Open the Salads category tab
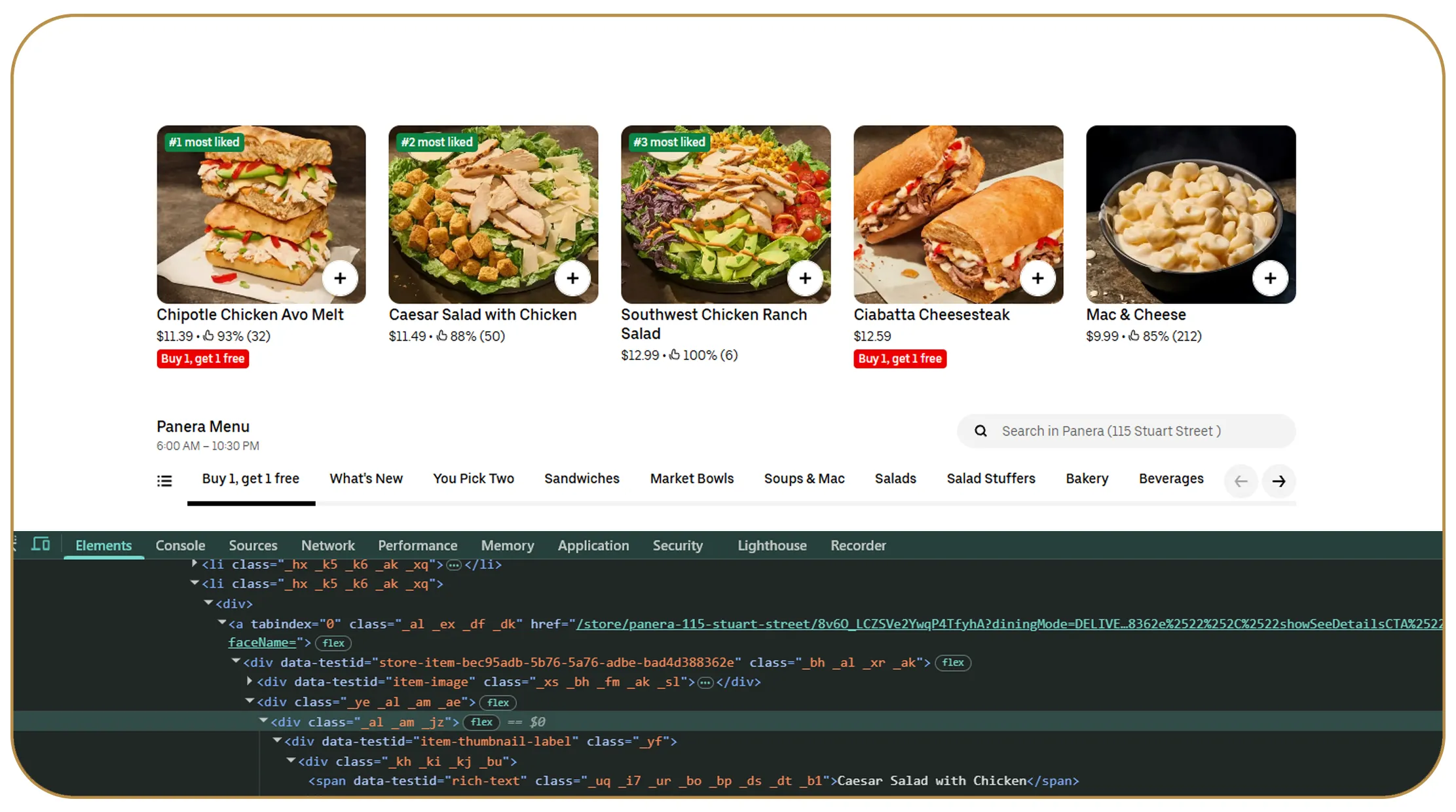 pos(895,479)
